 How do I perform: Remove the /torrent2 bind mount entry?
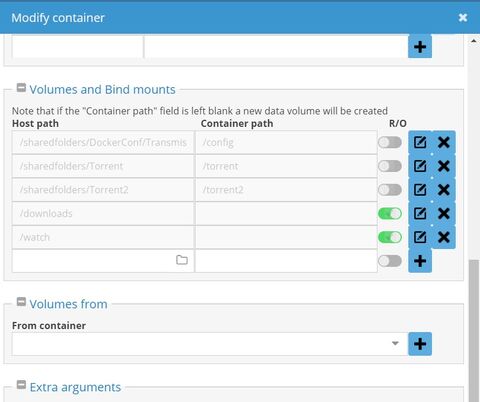click(444, 190)
